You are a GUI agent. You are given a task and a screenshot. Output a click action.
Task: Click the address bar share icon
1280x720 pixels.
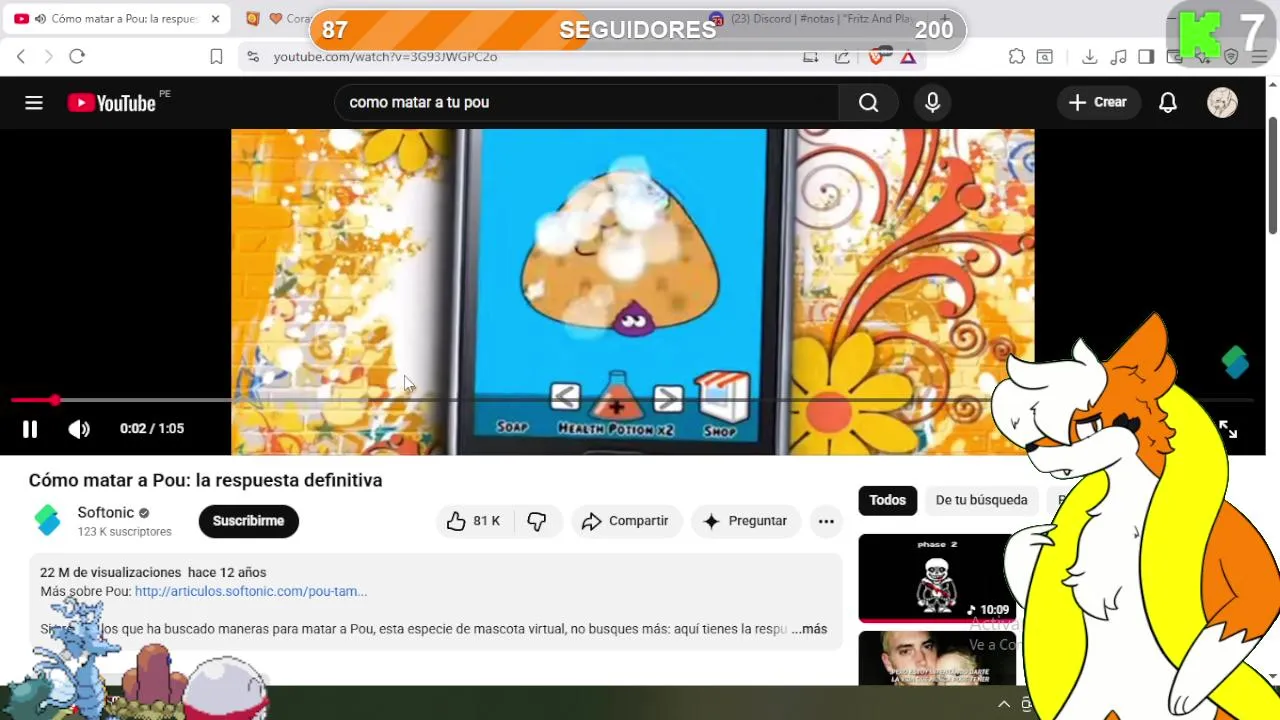tap(842, 57)
